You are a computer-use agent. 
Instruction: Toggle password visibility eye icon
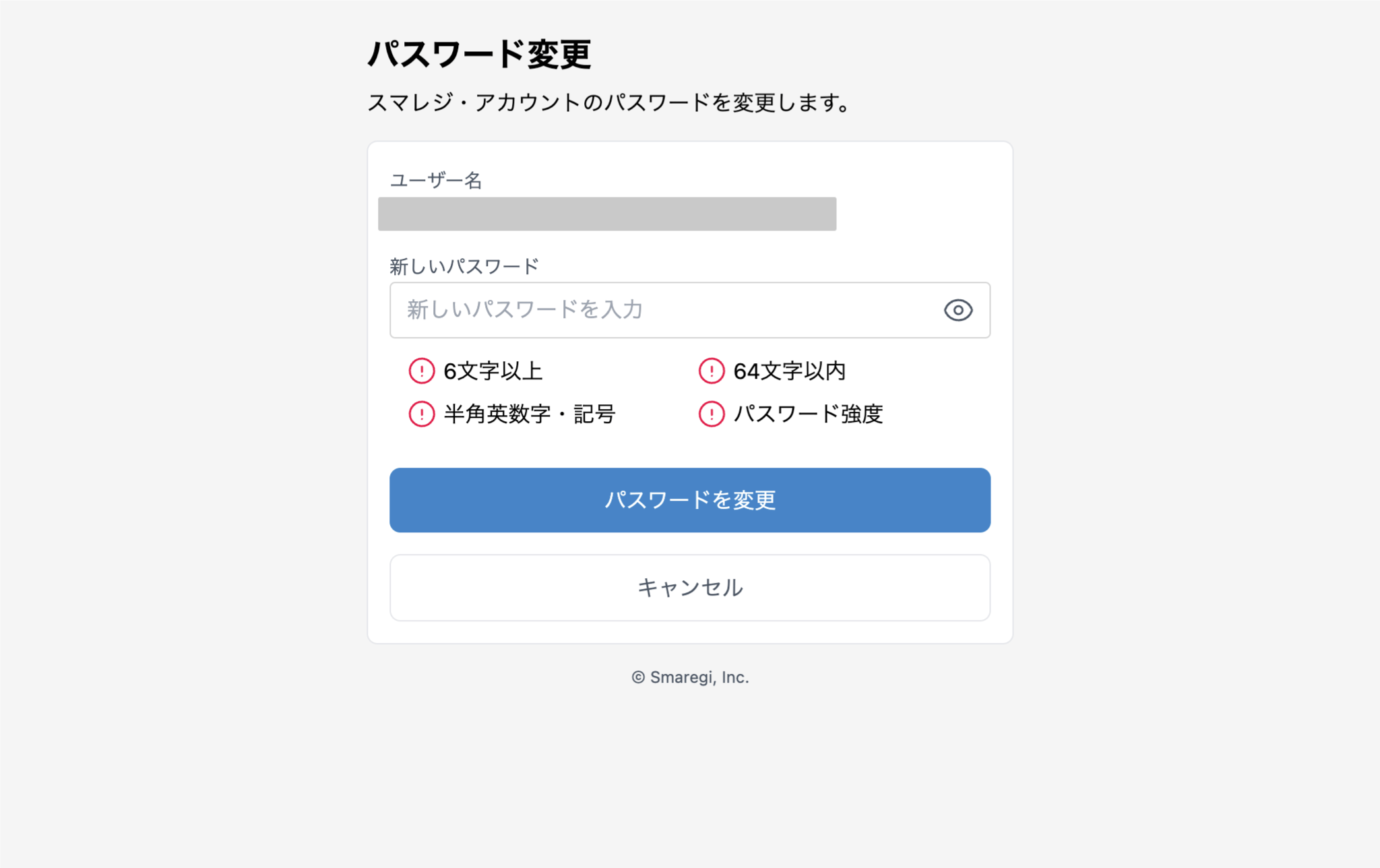958,310
